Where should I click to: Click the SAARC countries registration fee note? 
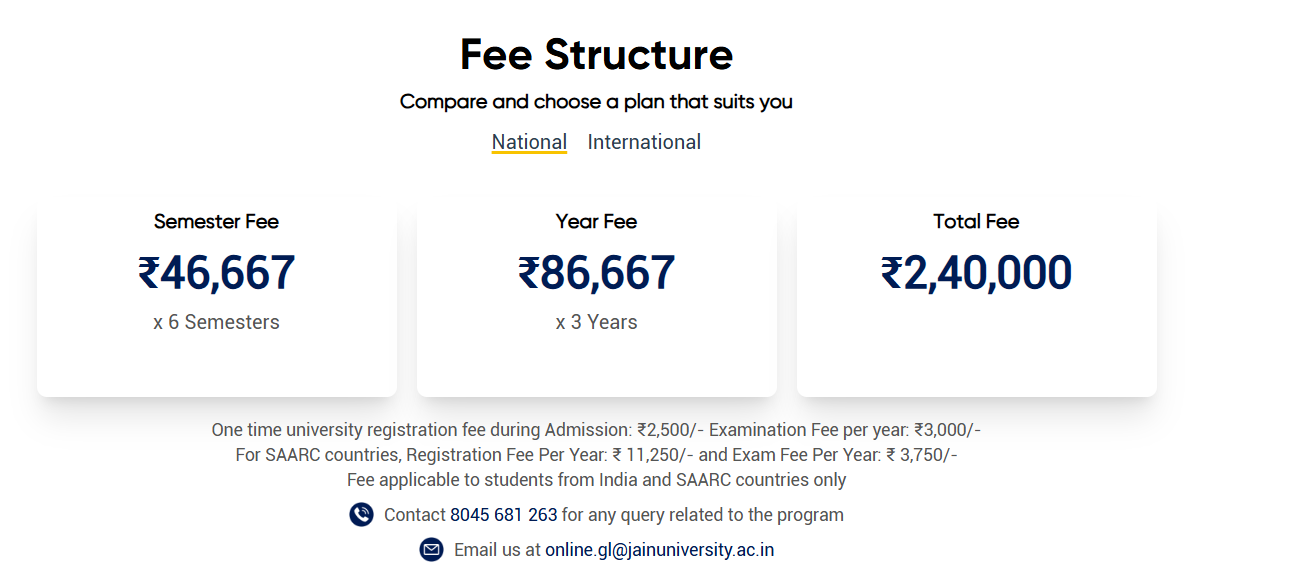(x=596, y=455)
